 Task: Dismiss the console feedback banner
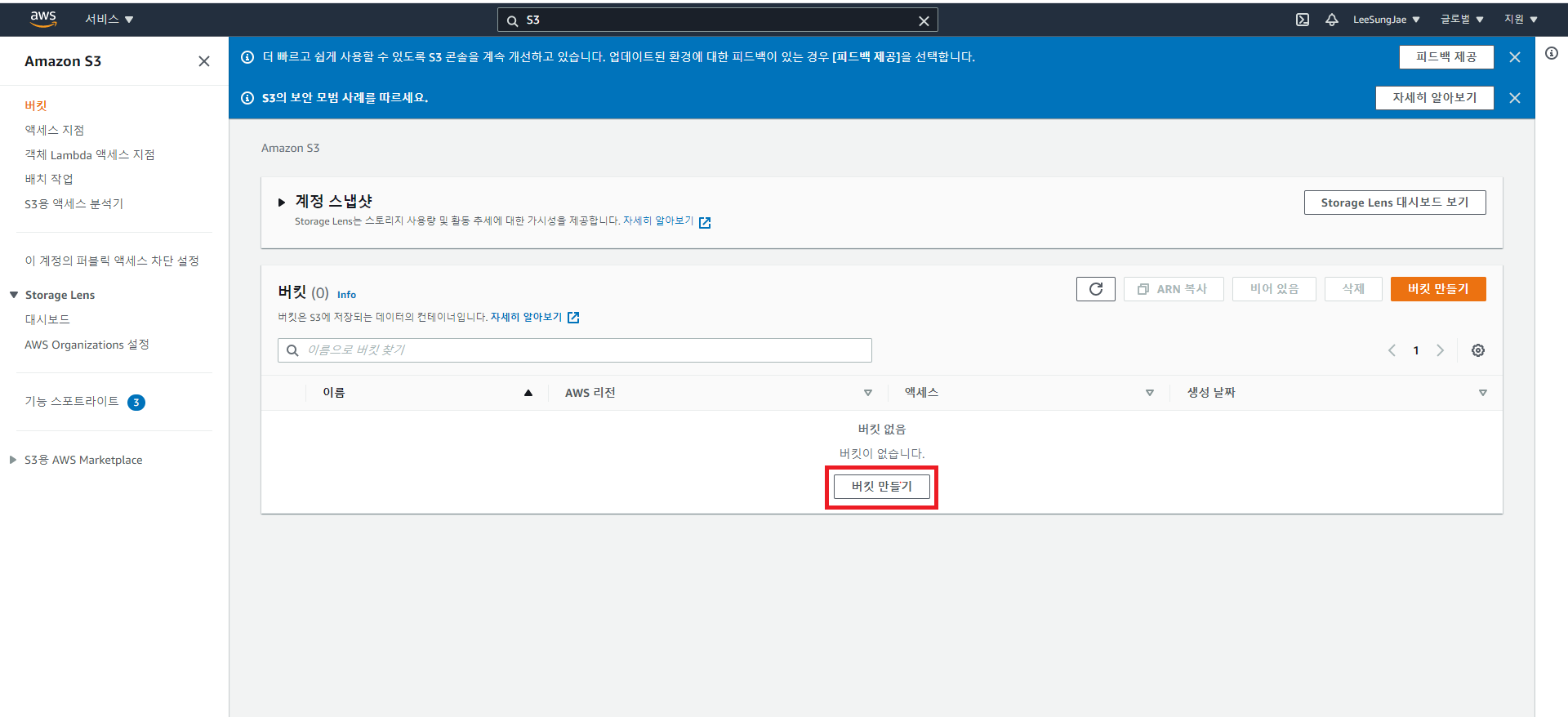1515,57
